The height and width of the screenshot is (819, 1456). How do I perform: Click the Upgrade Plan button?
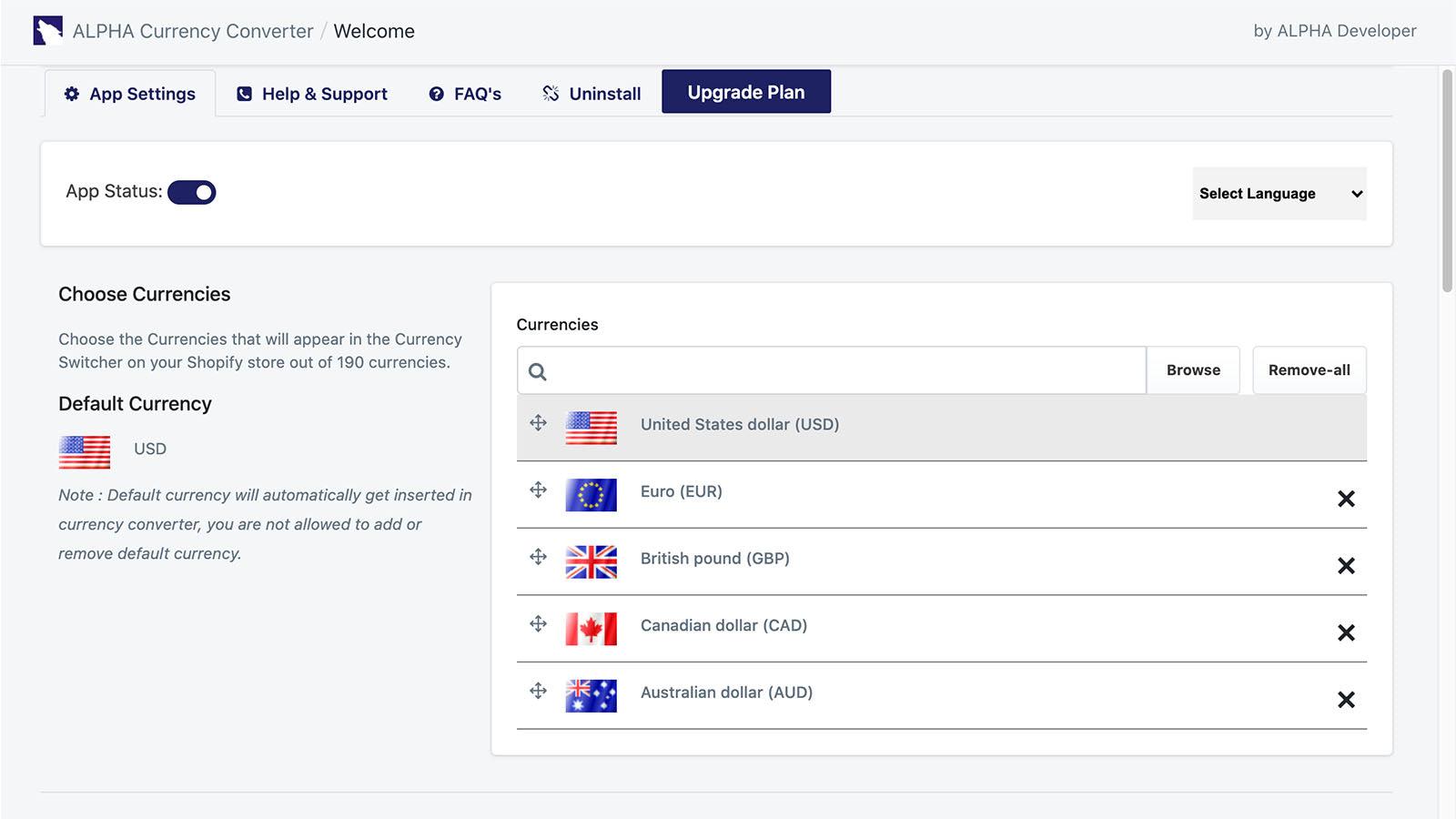pyautogui.click(x=746, y=91)
